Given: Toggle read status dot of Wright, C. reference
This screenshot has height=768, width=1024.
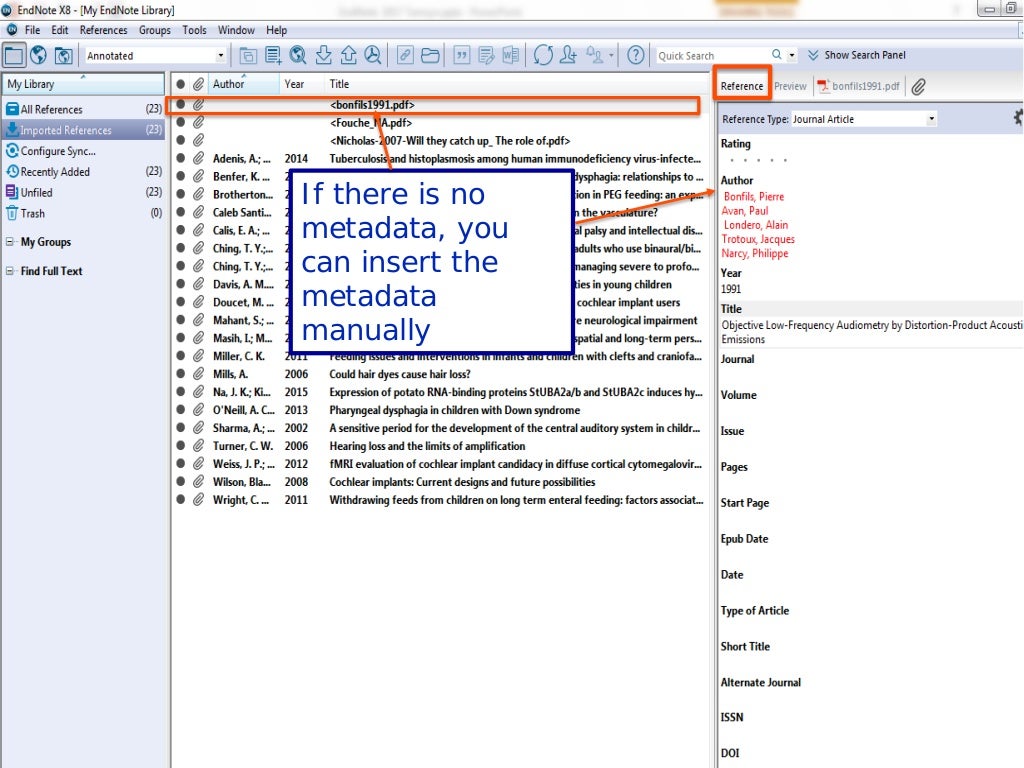Looking at the screenshot, I should [181, 500].
